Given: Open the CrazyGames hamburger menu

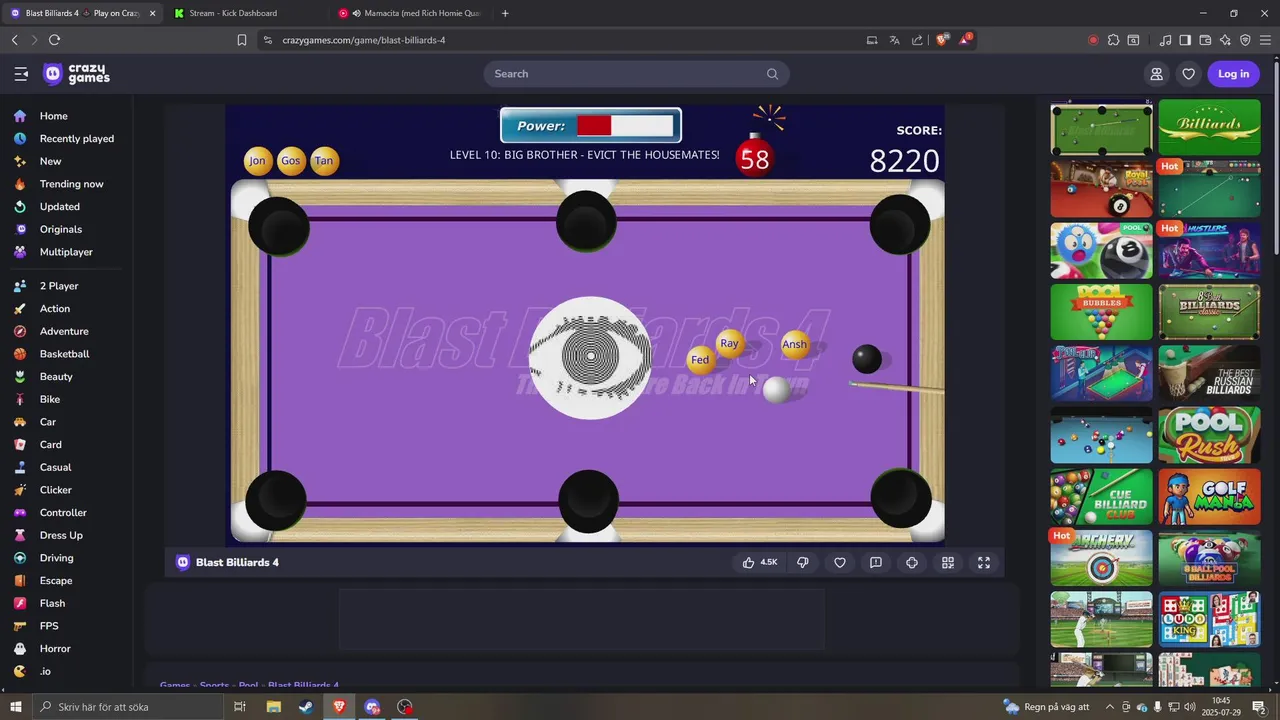Looking at the screenshot, I should click(21, 74).
